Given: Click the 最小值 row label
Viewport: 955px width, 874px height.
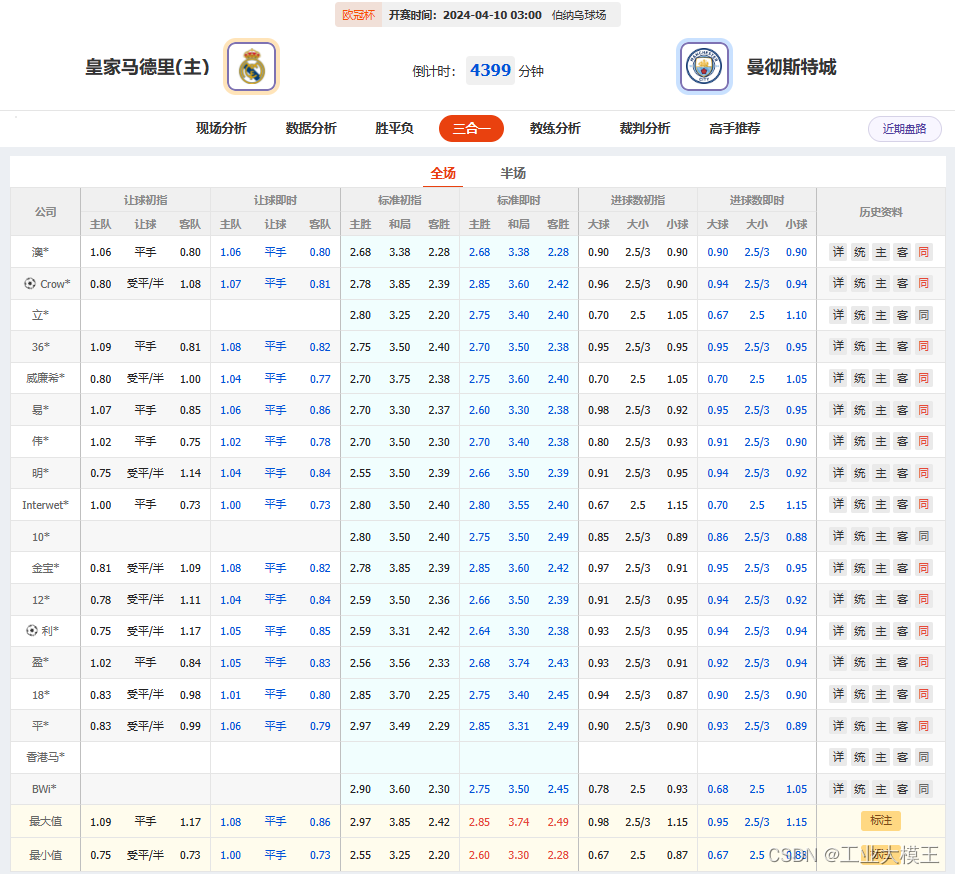Looking at the screenshot, I should 46,855.
